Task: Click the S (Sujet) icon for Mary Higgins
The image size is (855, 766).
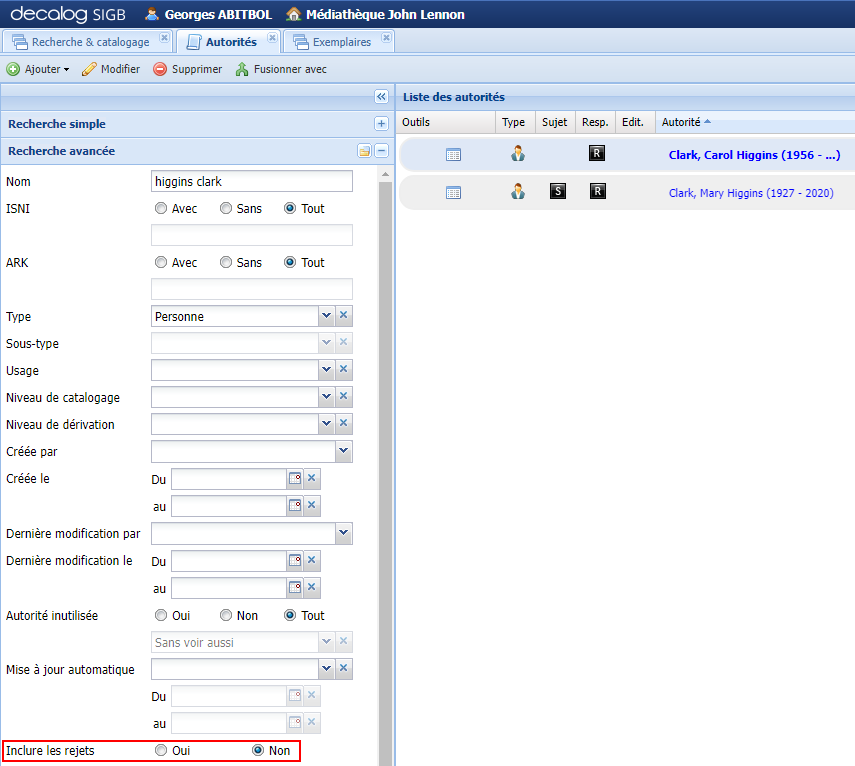Action: pyautogui.click(x=557, y=191)
